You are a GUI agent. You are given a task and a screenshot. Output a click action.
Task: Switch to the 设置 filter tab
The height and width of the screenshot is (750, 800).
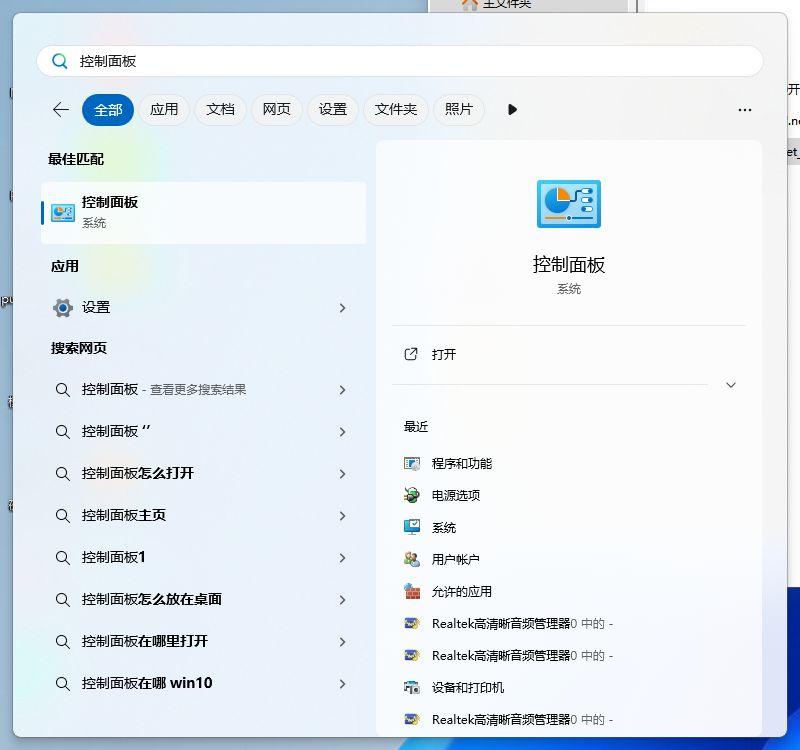pyautogui.click(x=333, y=110)
